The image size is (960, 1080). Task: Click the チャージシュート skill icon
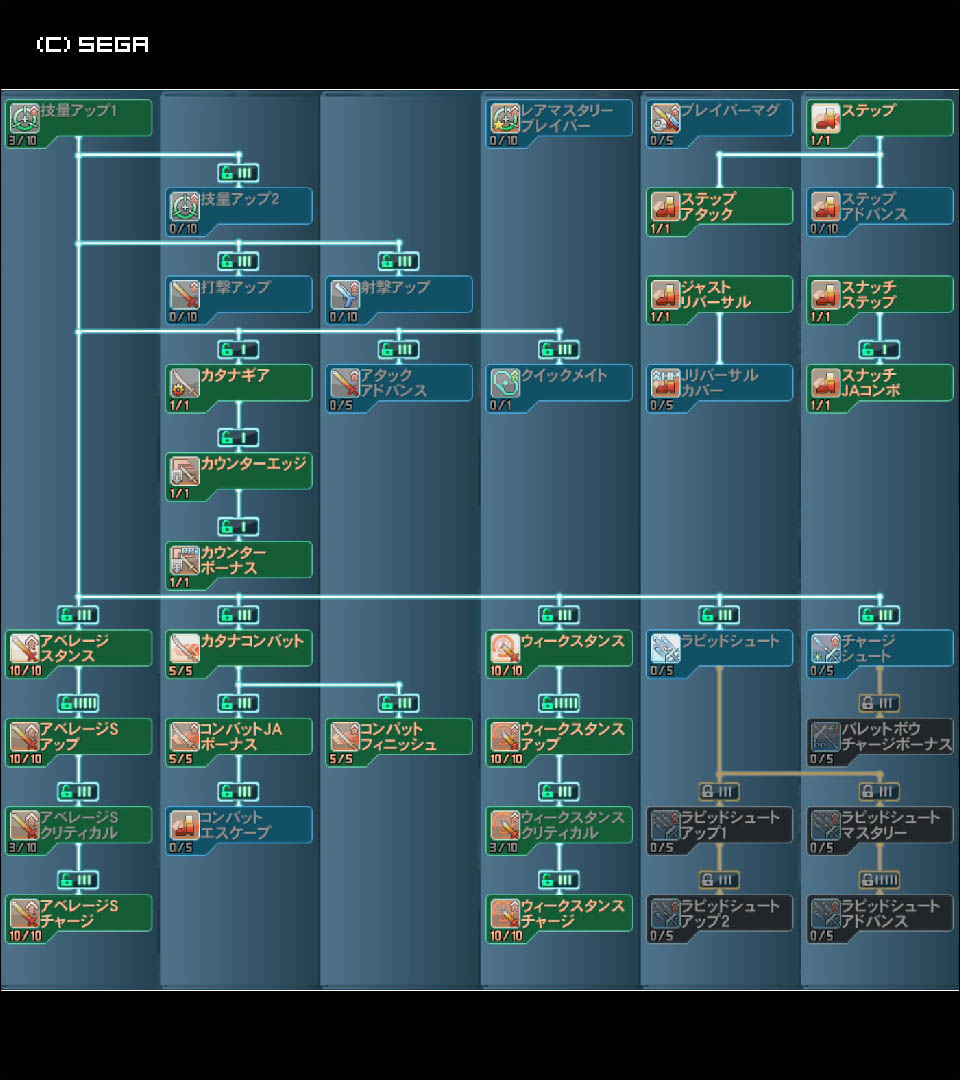point(826,648)
